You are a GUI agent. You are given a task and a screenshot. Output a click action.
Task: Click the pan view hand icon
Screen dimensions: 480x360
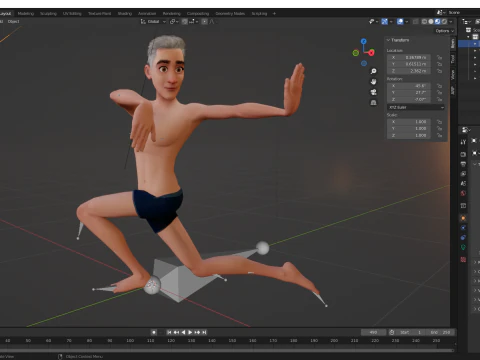[374, 82]
